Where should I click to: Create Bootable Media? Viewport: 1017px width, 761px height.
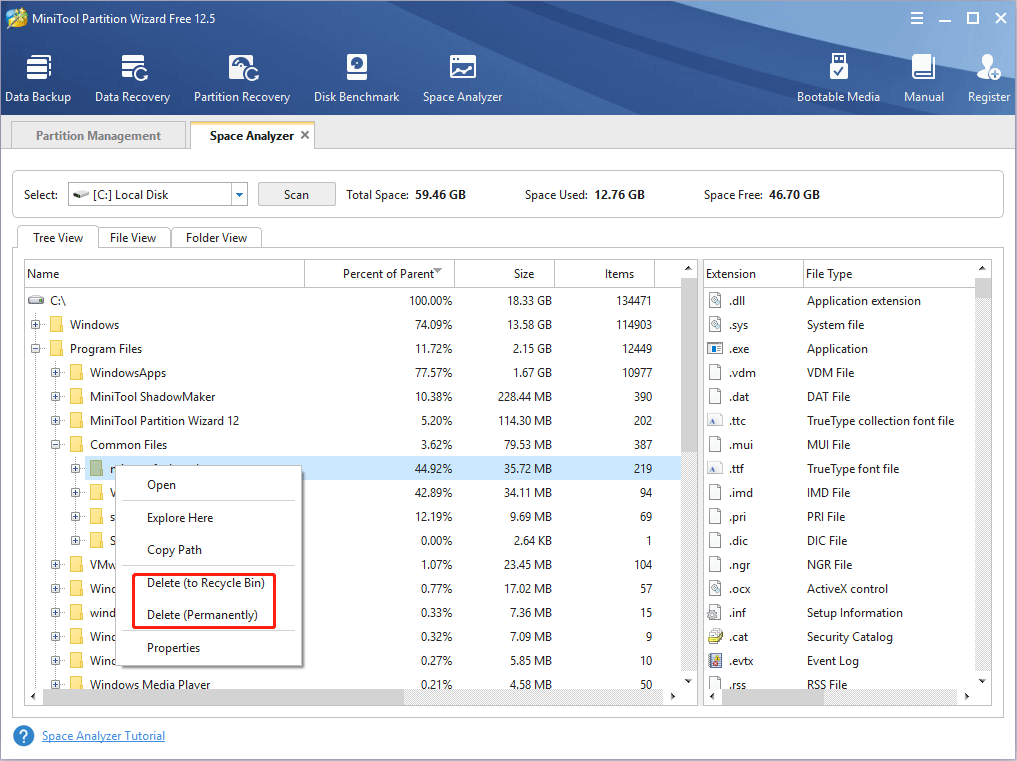pyautogui.click(x=838, y=79)
